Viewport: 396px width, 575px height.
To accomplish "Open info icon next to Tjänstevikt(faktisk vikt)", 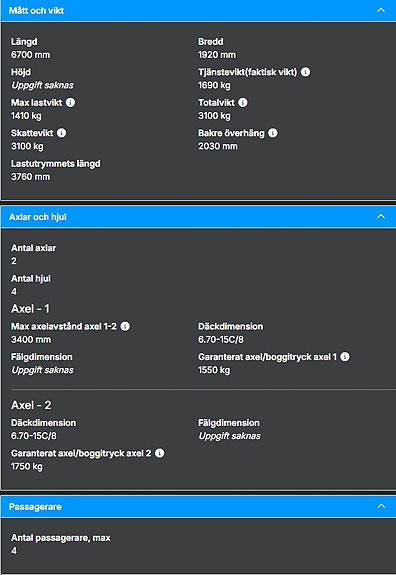I will [x=305, y=72].
